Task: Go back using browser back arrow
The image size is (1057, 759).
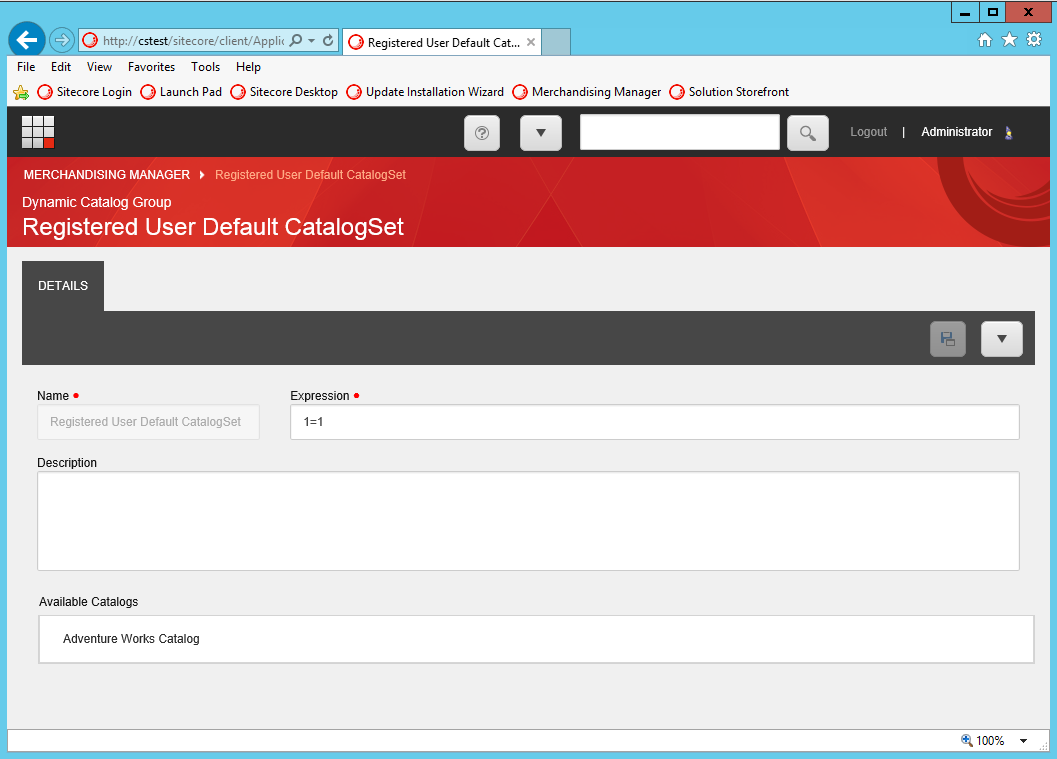Action: (x=27, y=40)
